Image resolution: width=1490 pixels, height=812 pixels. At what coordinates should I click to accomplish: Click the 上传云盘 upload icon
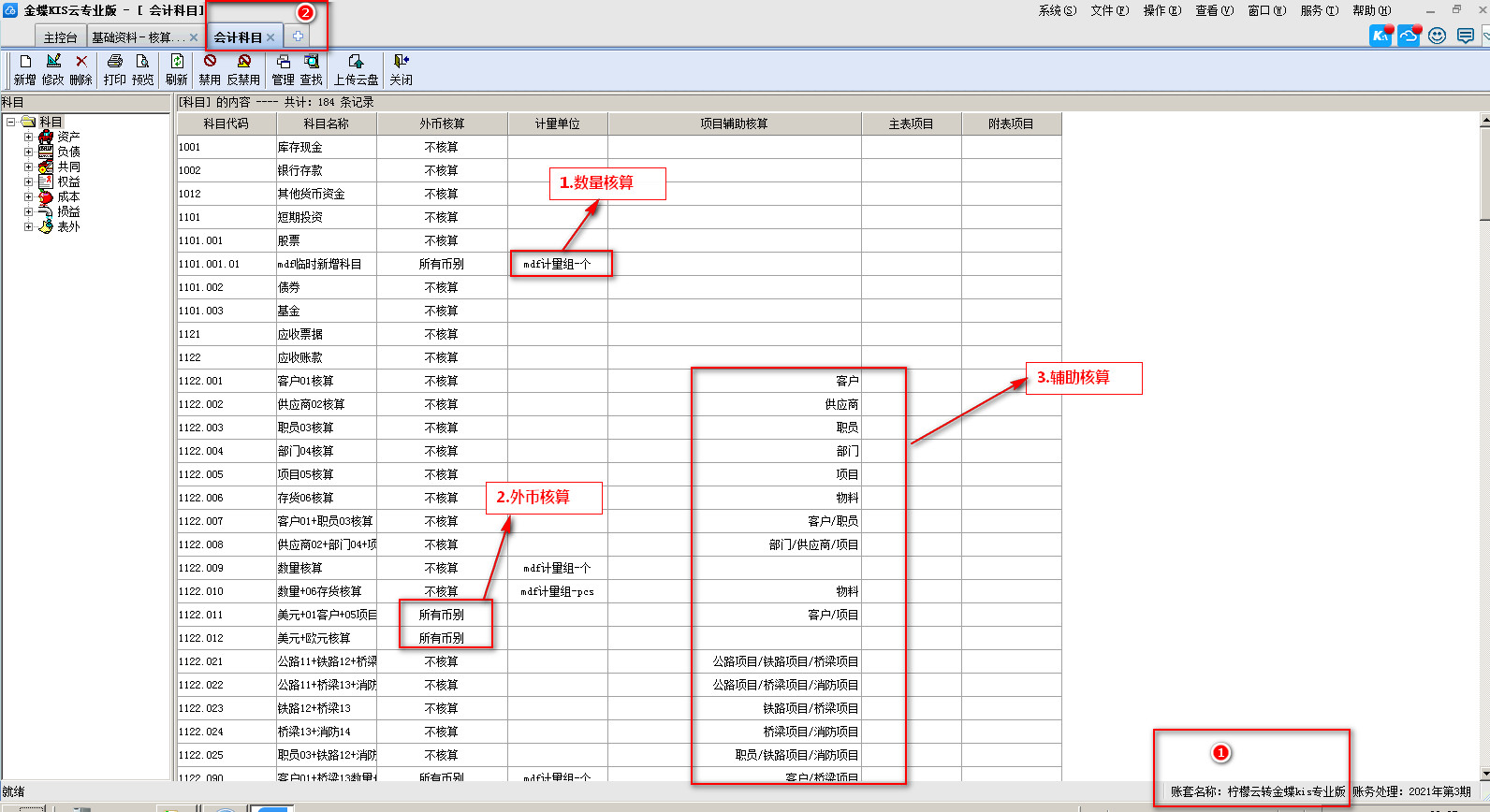click(356, 62)
